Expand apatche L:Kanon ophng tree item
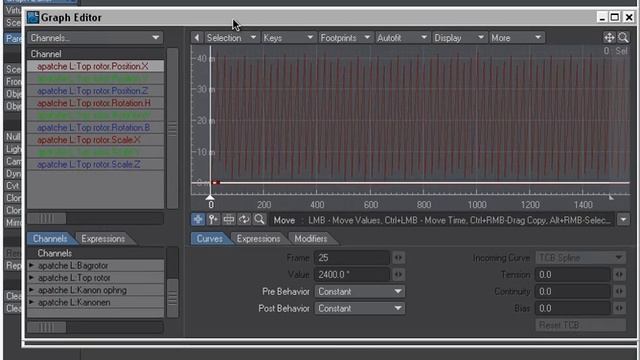Viewport: 640px width, 360px height. point(31,290)
